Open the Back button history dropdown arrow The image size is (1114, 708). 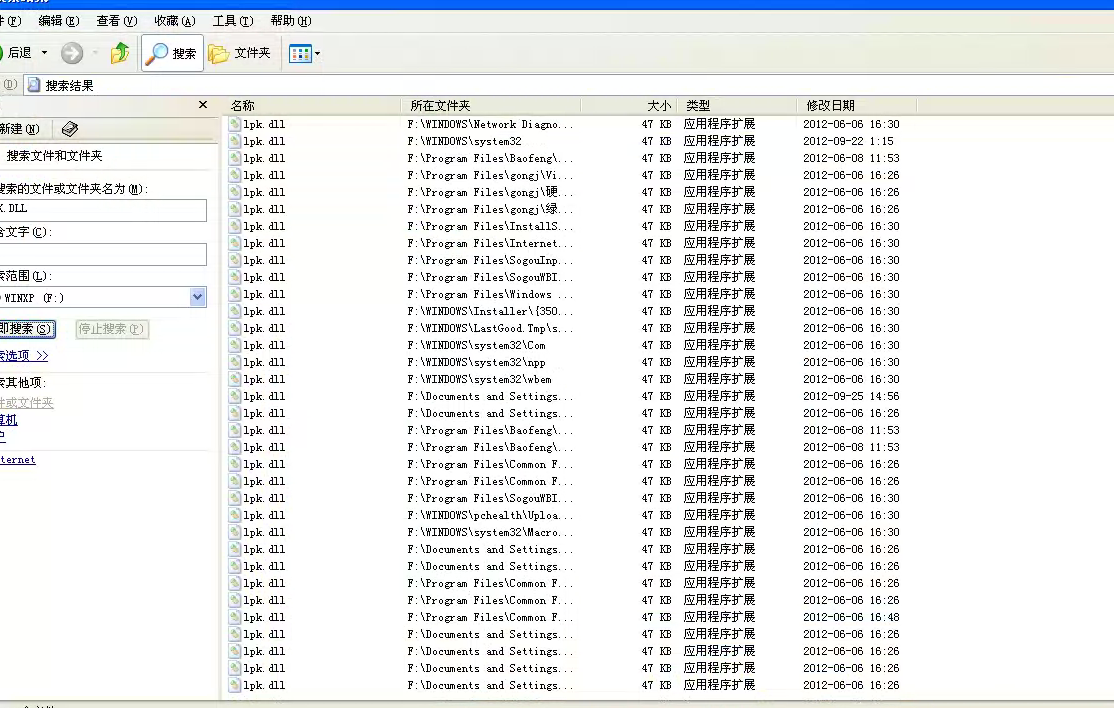pos(44,53)
